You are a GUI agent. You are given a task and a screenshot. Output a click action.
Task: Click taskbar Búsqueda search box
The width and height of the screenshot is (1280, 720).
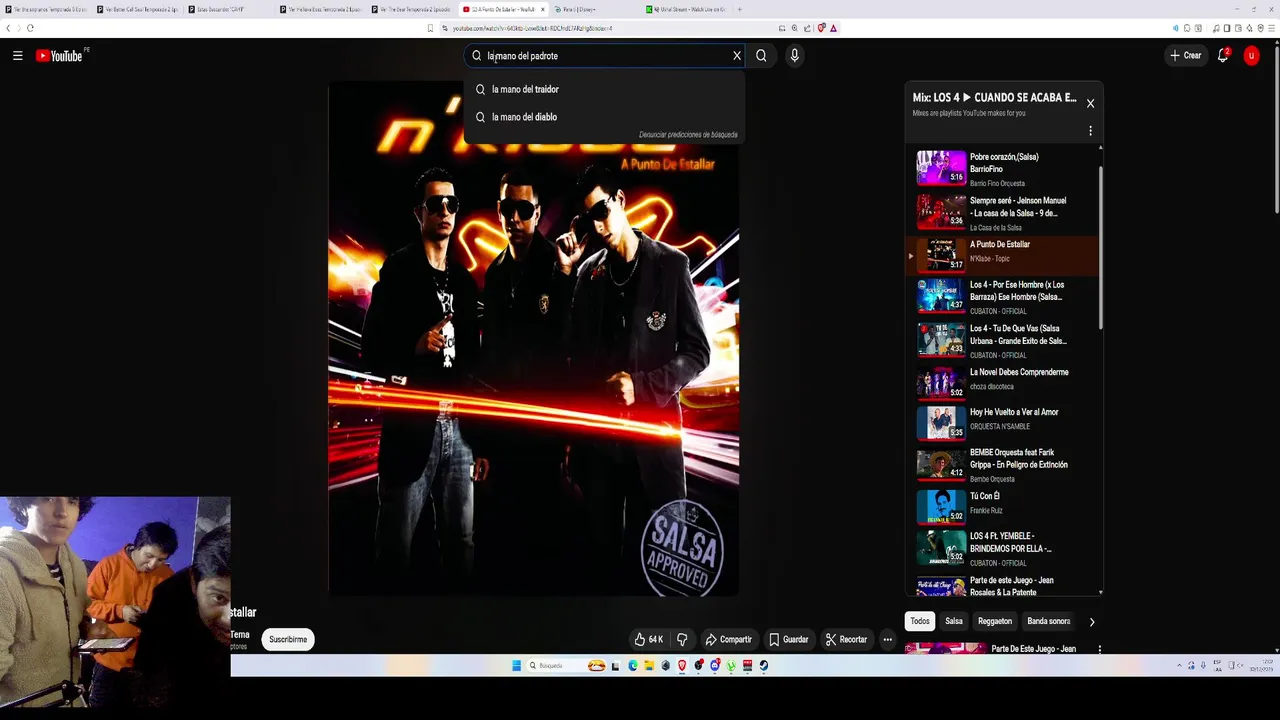click(565, 666)
